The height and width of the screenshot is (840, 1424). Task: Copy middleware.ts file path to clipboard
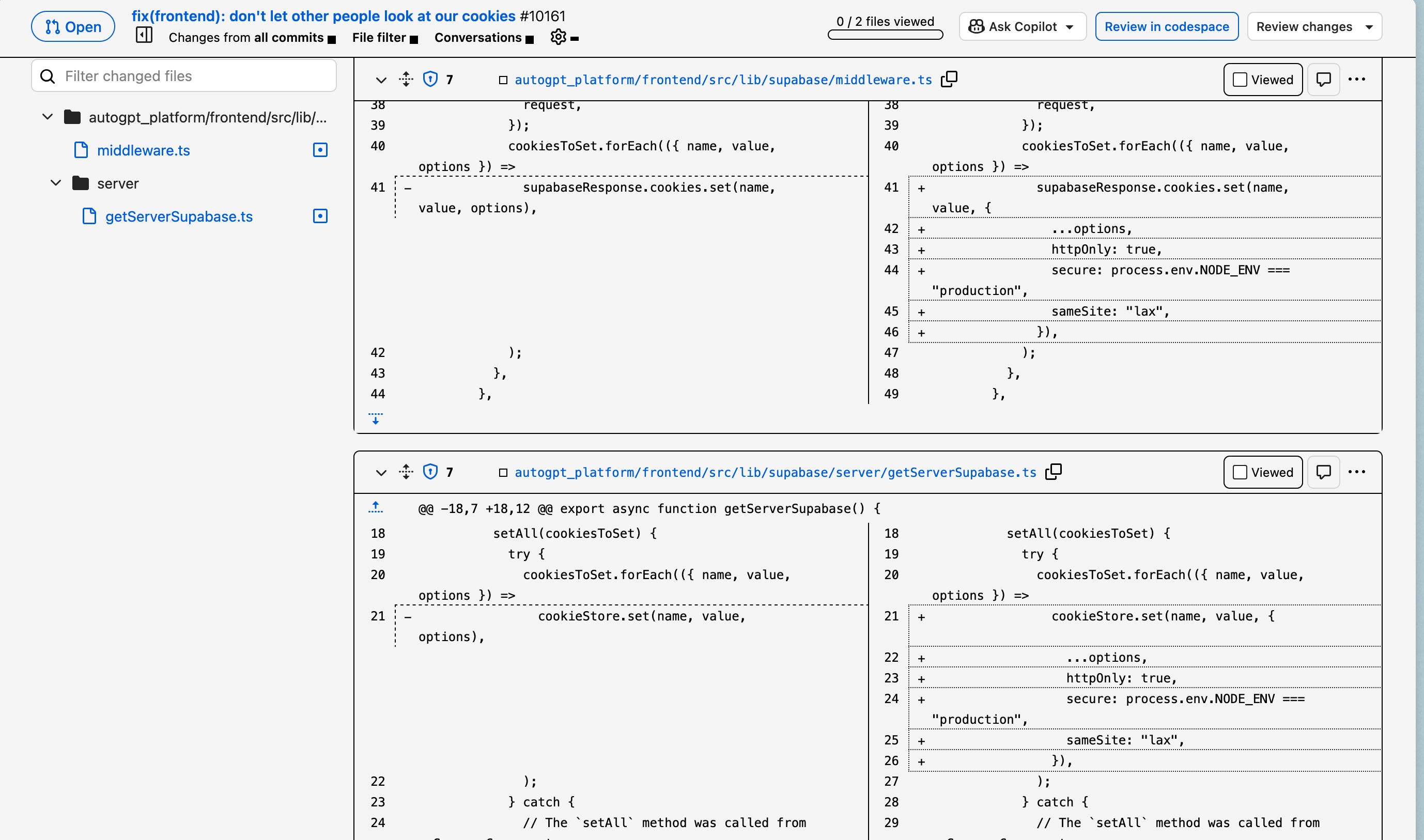point(949,79)
